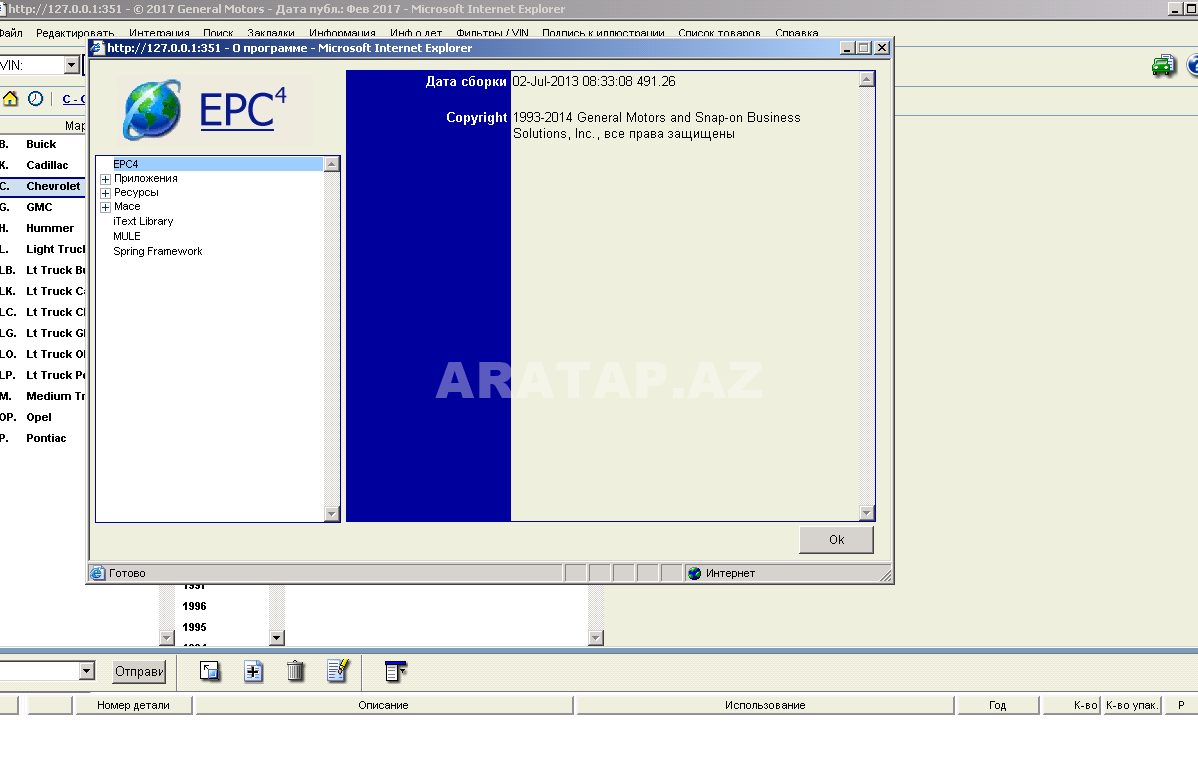This screenshot has height=764, width=1198.
Task: Select Spring Framework tree item
Action: [157, 251]
